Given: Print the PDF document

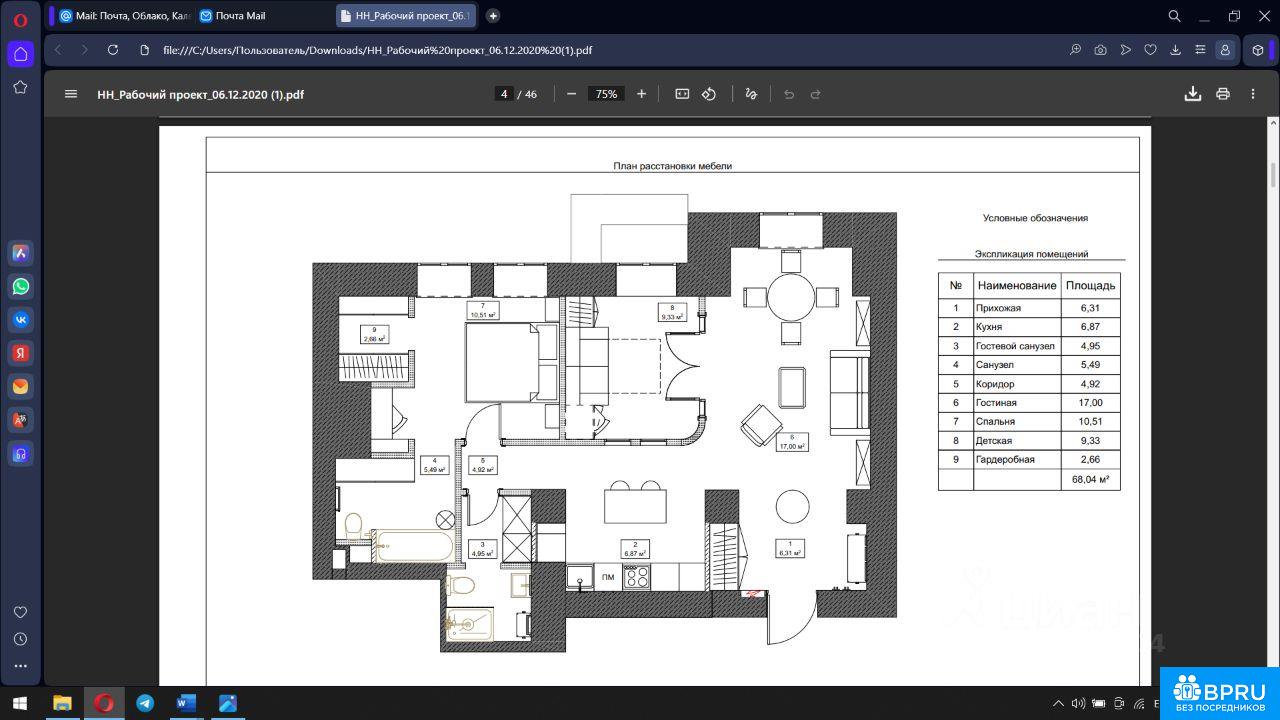Looking at the screenshot, I should [x=1222, y=94].
